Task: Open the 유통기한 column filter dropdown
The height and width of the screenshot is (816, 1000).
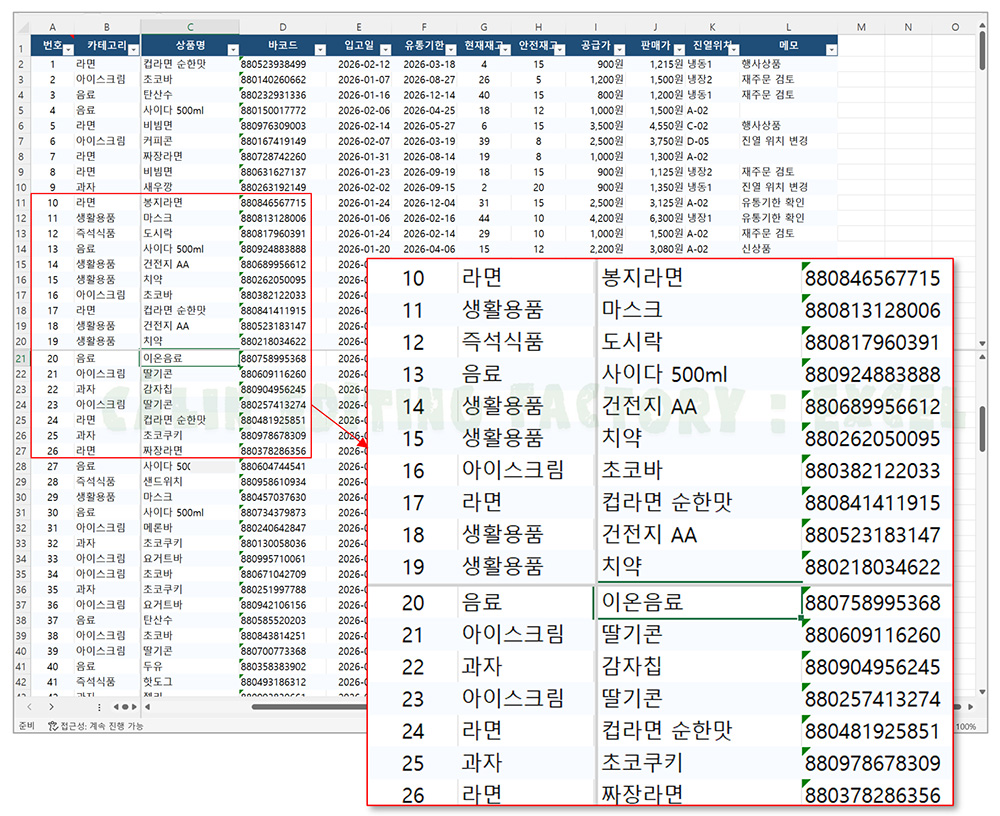Action: pos(450,48)
